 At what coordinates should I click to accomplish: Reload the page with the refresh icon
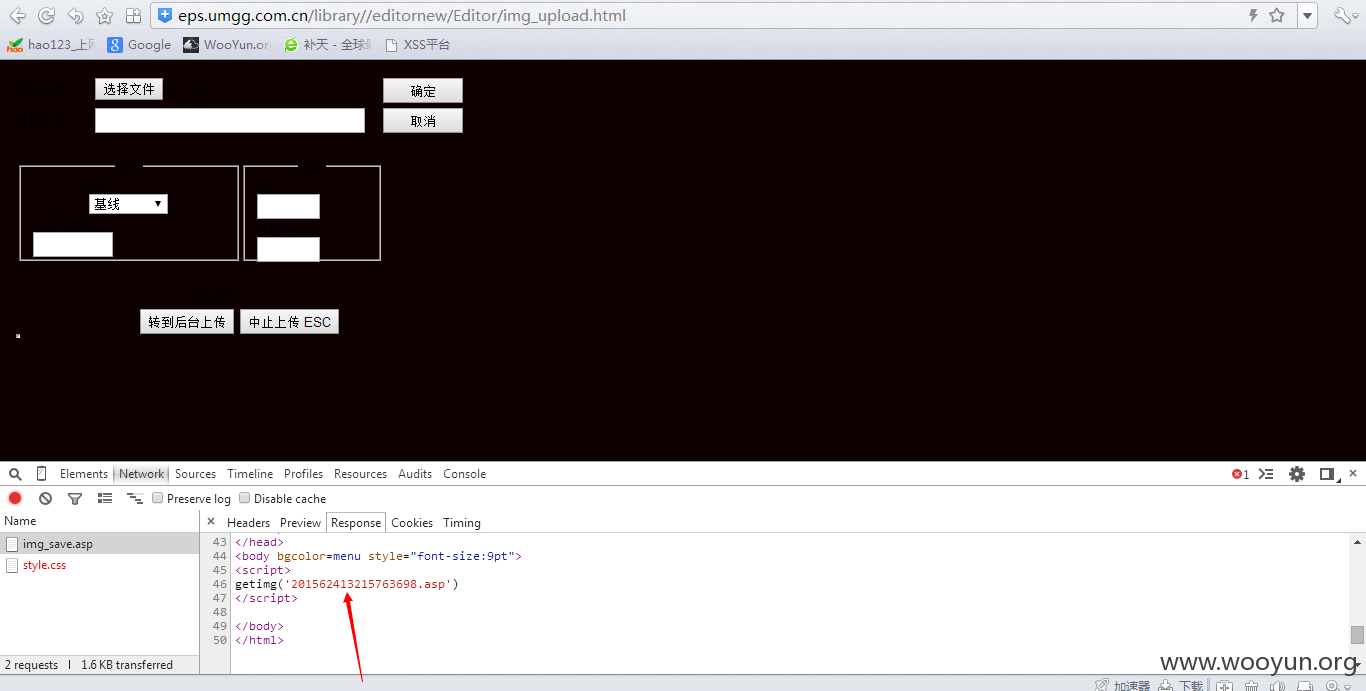46,16
